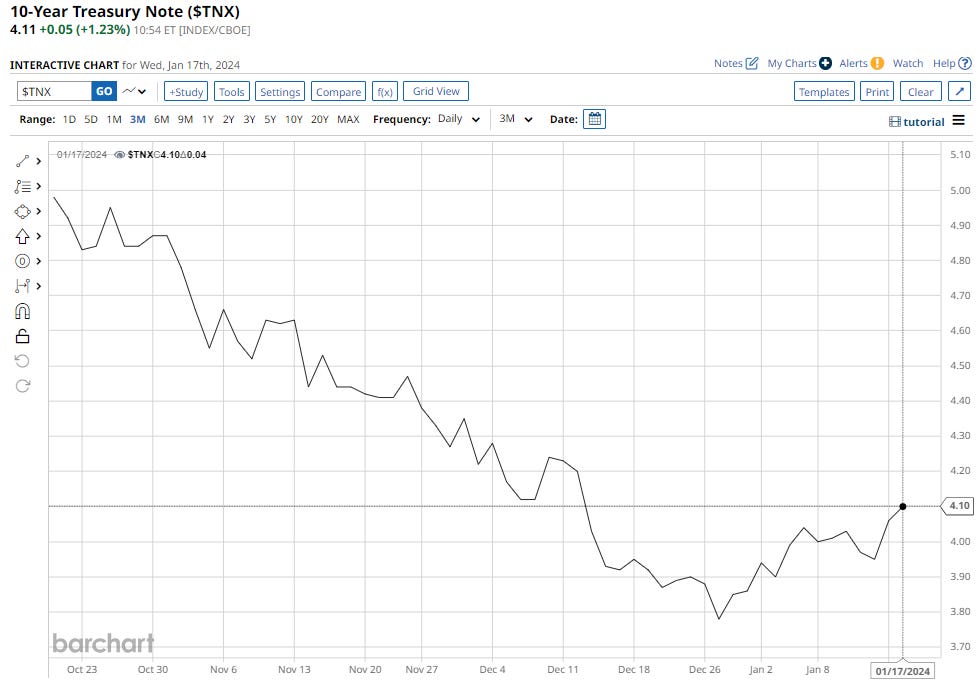Add to My Charts plus icon
This screenshot has height=691, width=979.
tap(825, 63)
